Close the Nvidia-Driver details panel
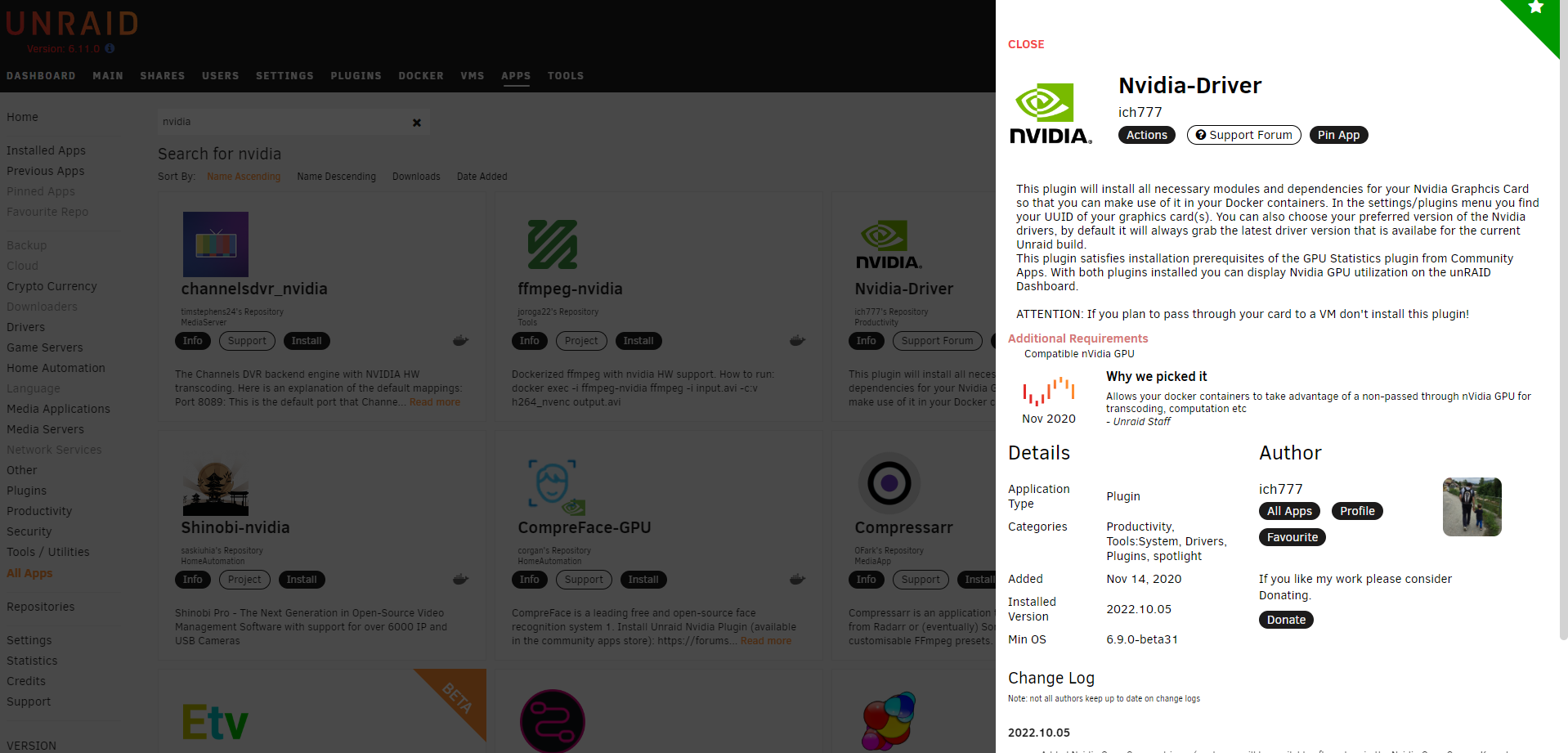 point(1026,44)
